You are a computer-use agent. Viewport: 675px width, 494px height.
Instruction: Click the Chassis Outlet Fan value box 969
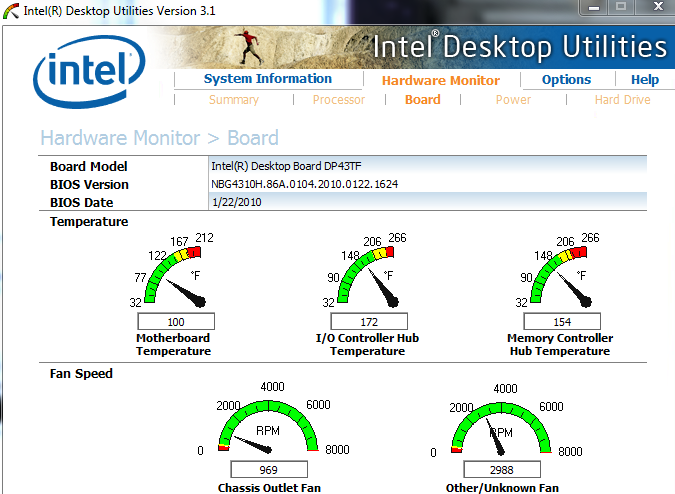269,469
